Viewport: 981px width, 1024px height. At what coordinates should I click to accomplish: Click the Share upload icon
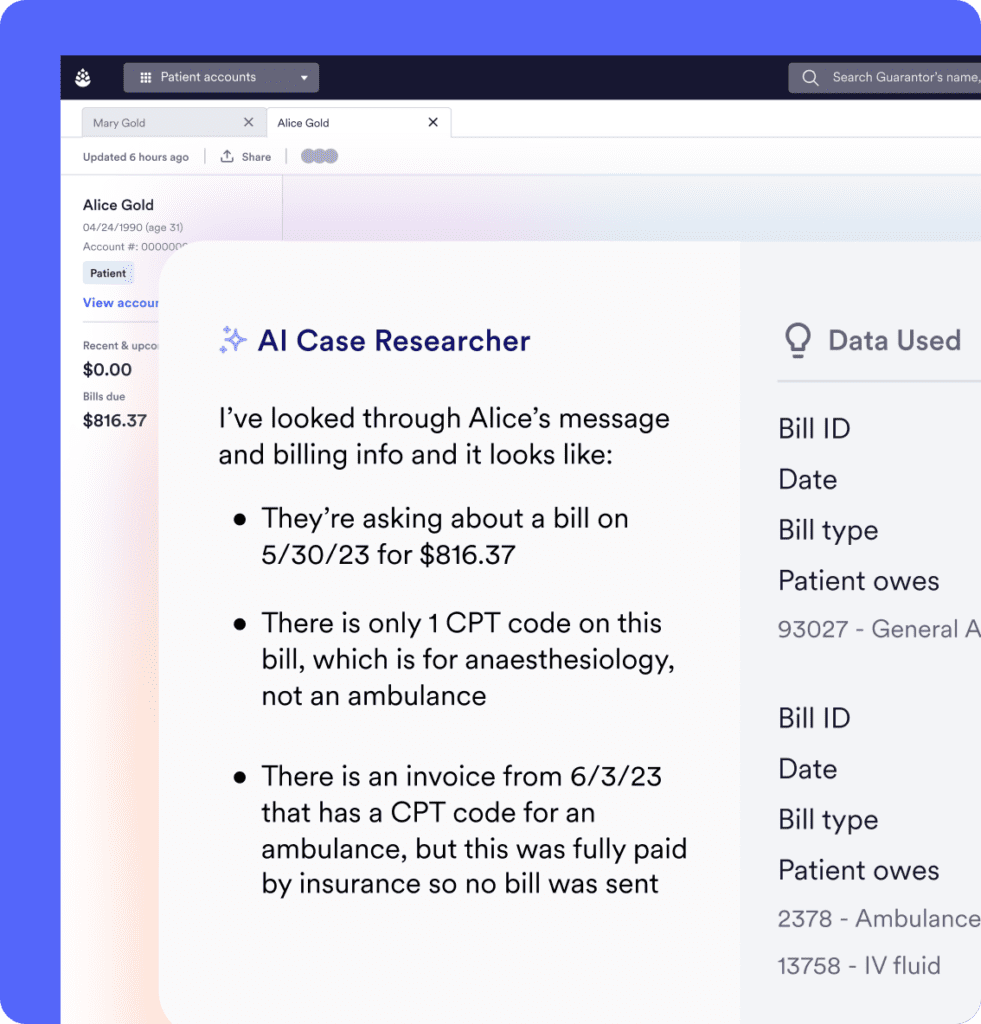pyautogui.click(x=227, y=156)
